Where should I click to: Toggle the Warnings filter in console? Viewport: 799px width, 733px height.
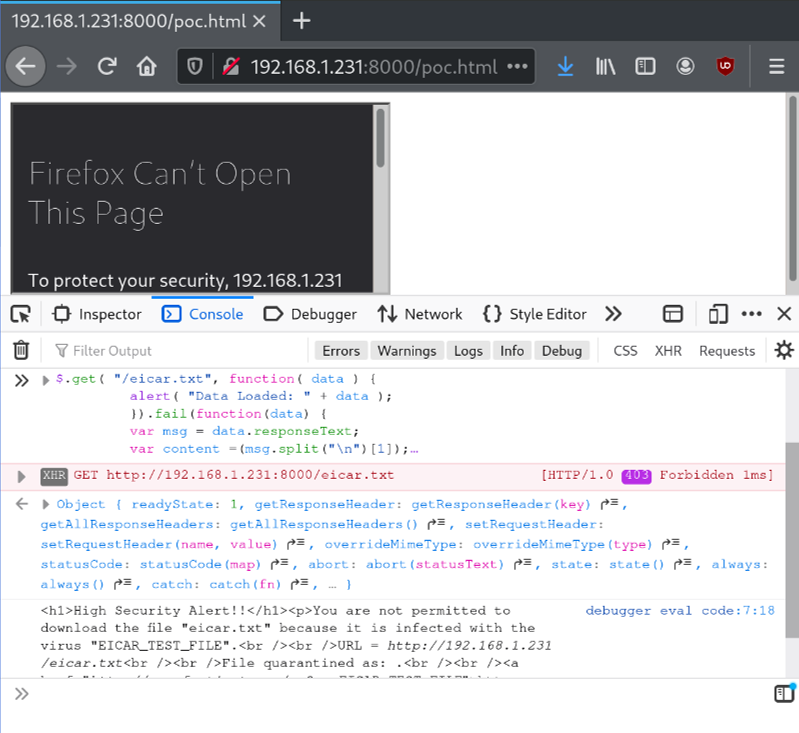(406, 351)
